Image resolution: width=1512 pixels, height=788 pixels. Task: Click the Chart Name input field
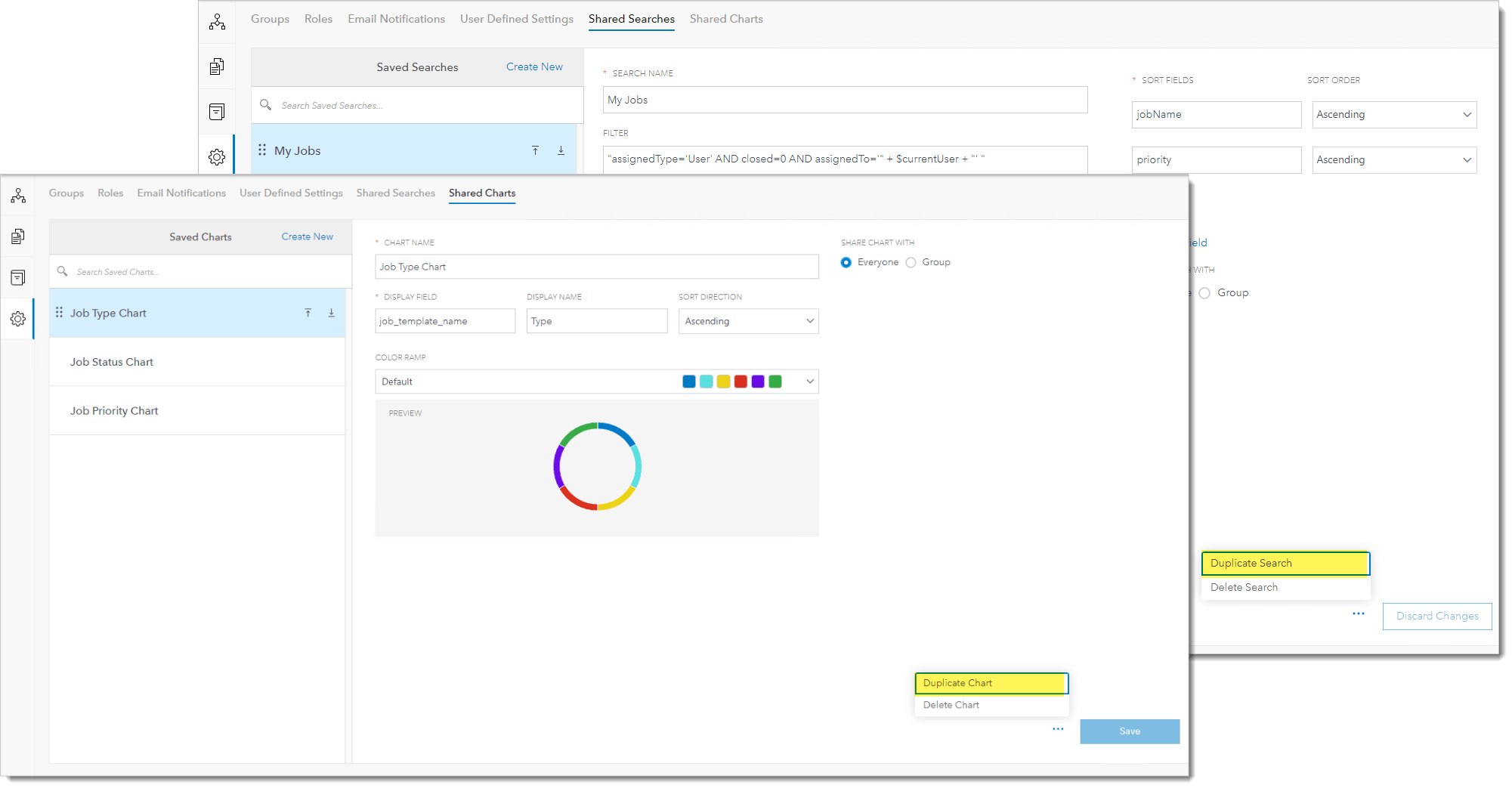597,266
